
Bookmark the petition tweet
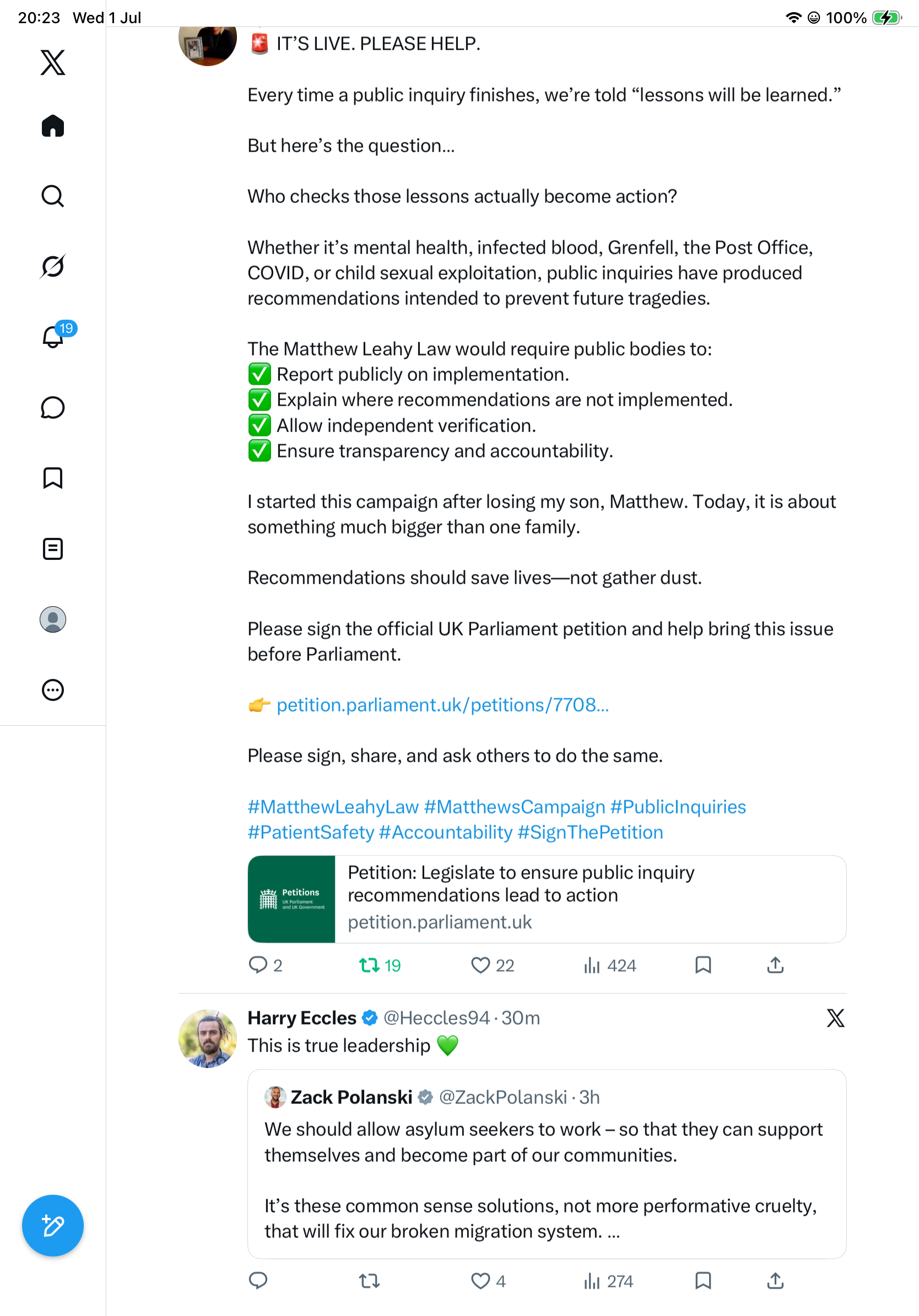(703, 965)
